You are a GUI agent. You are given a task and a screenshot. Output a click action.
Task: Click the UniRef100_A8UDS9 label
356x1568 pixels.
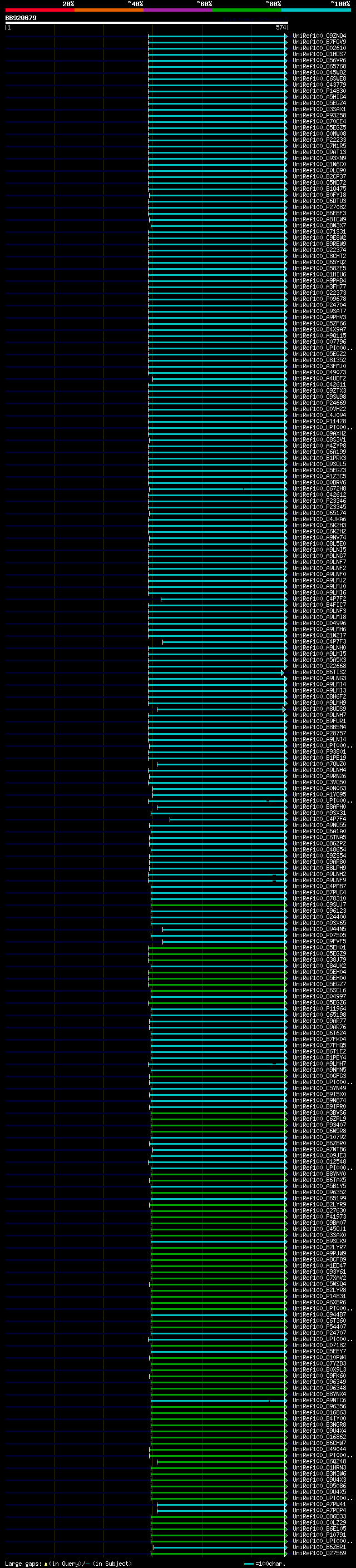[x=319, y=709]
